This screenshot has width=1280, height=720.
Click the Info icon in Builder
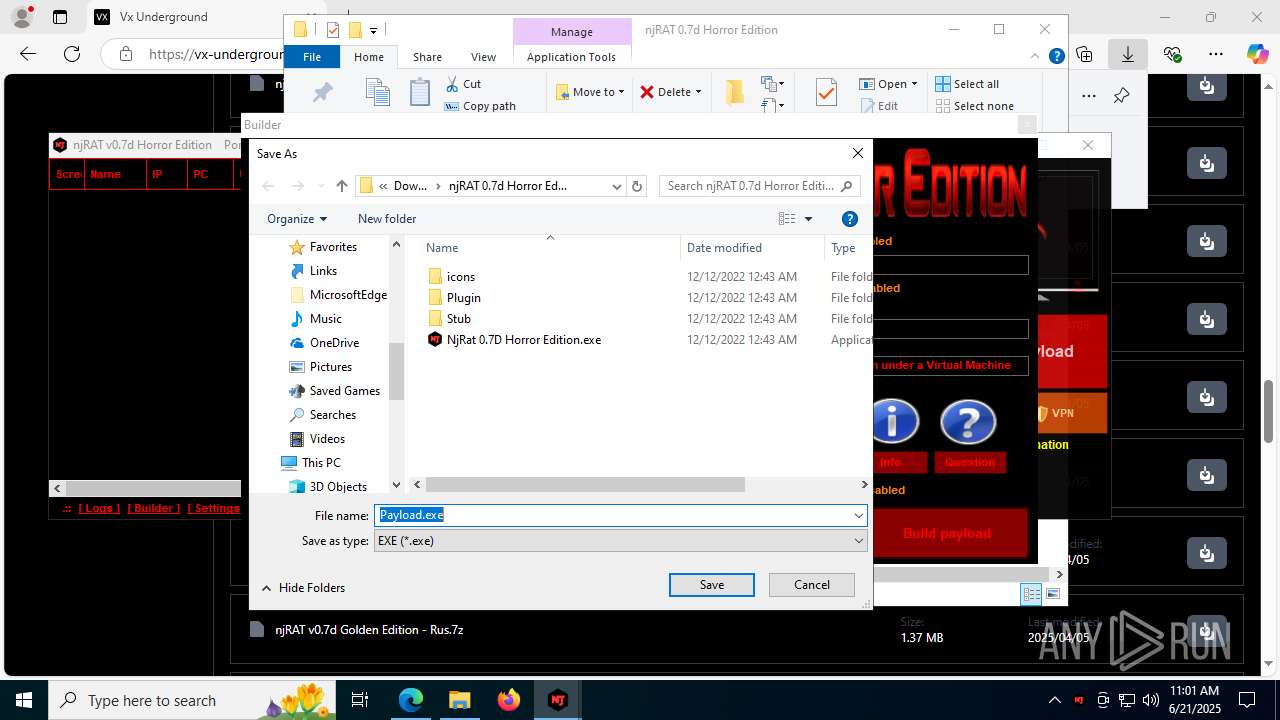point(892,421)
